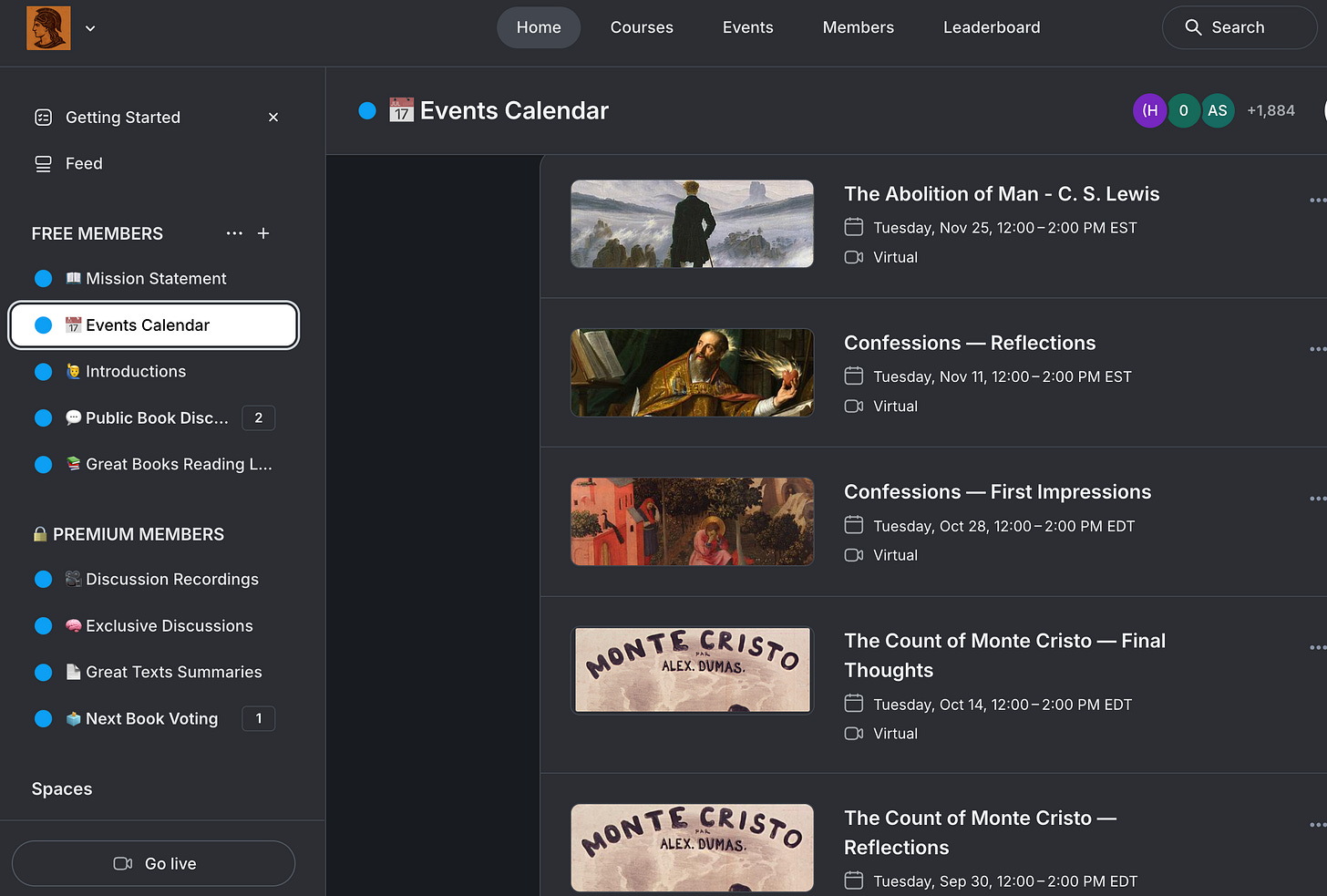Click Virtual label under Abolition of Man

tap(895, 258)
